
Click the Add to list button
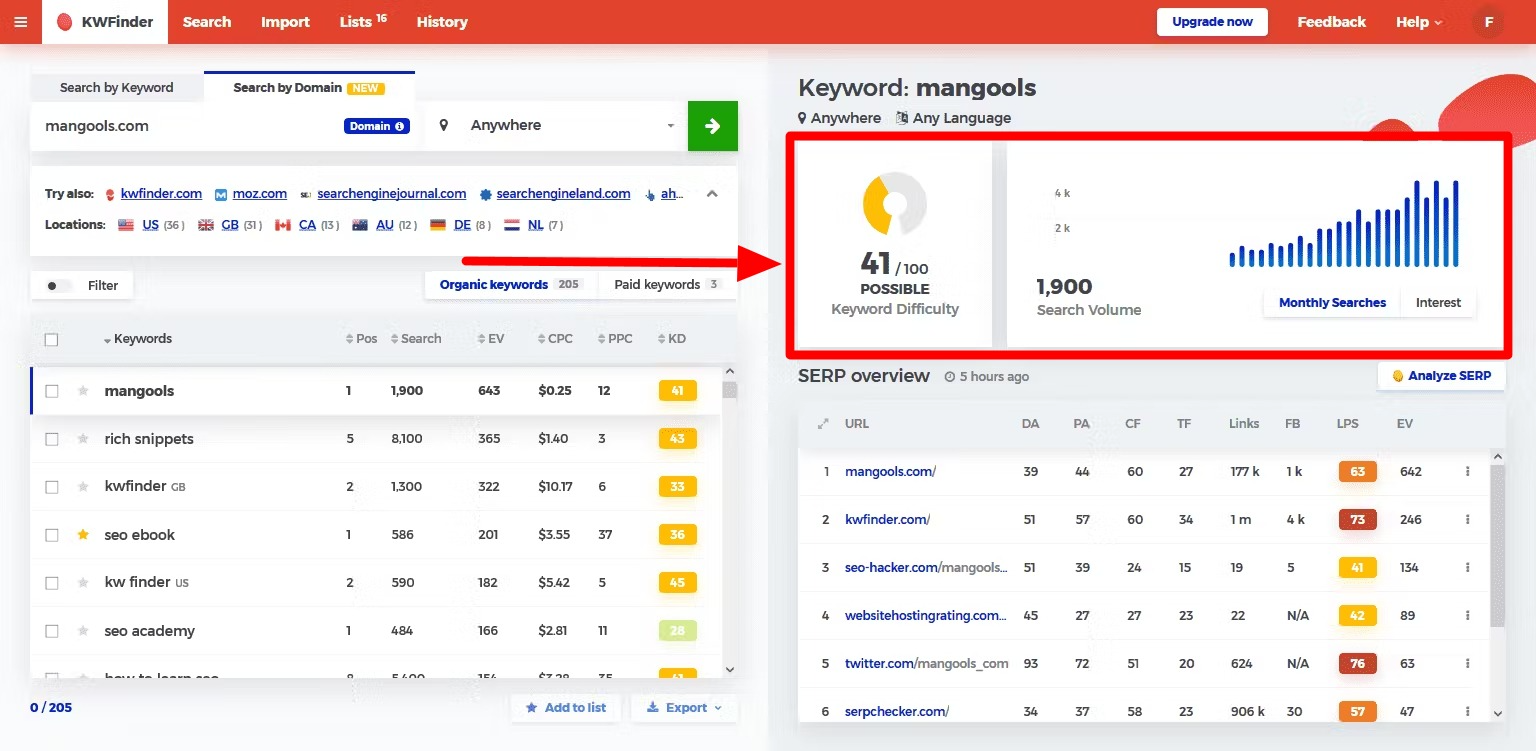click(x=565, y=708)
